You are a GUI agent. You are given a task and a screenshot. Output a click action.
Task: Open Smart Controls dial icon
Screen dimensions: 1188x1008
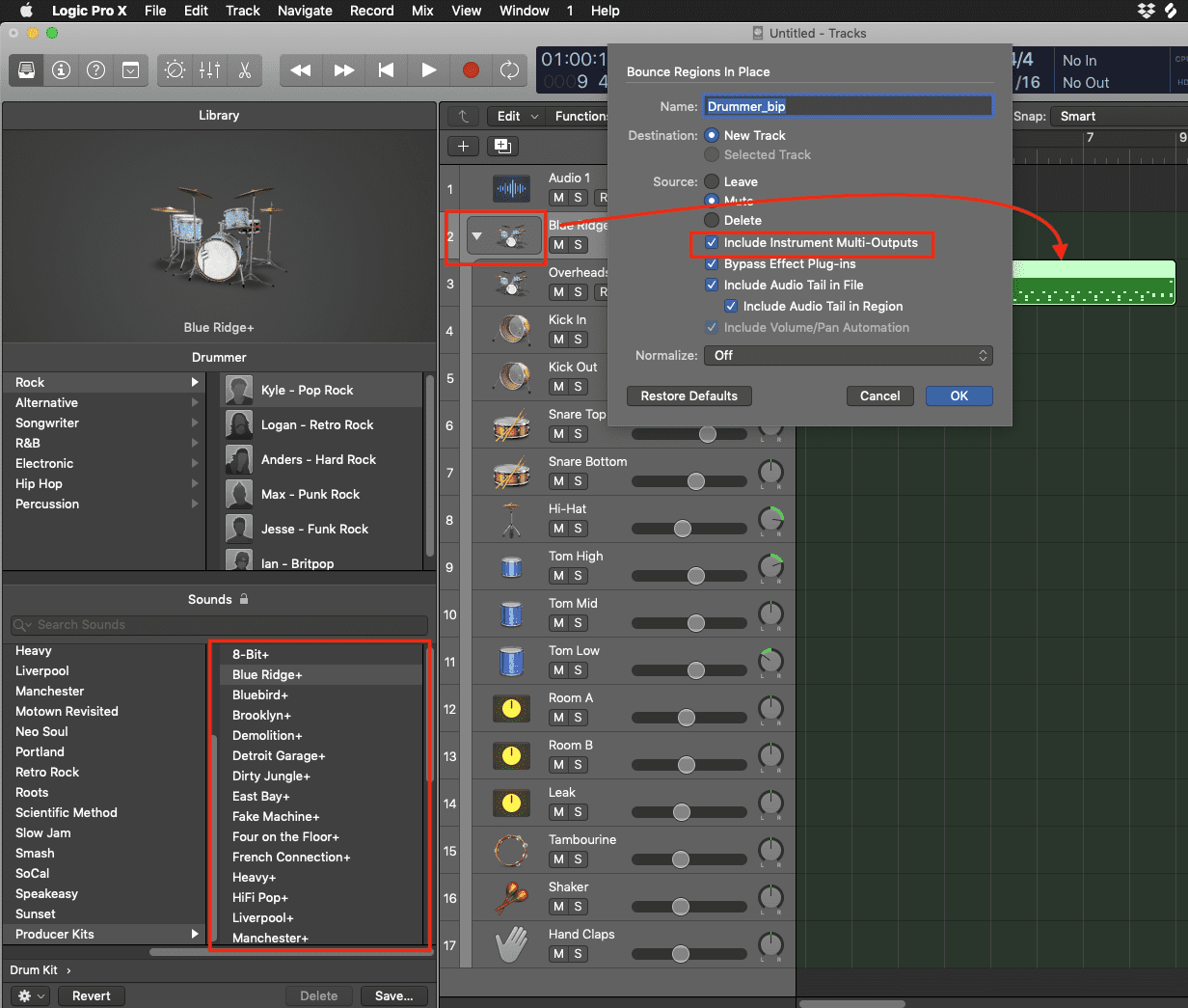[x=175, y=70]
